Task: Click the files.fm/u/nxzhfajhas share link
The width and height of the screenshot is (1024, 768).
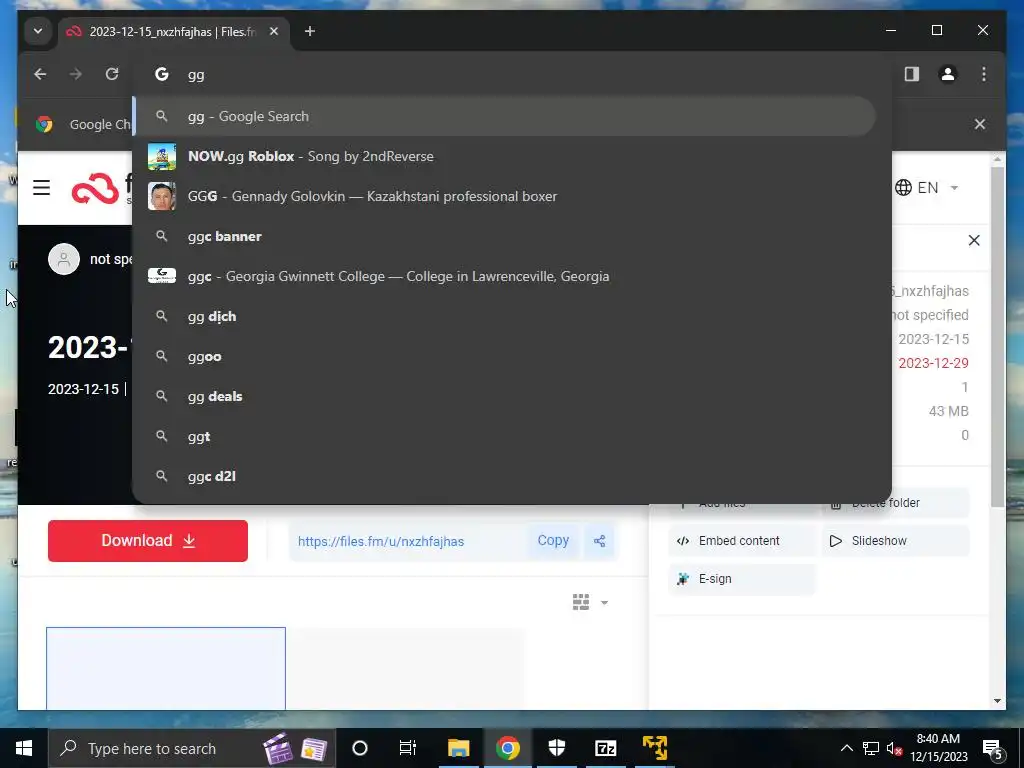Action: point(381,541)
